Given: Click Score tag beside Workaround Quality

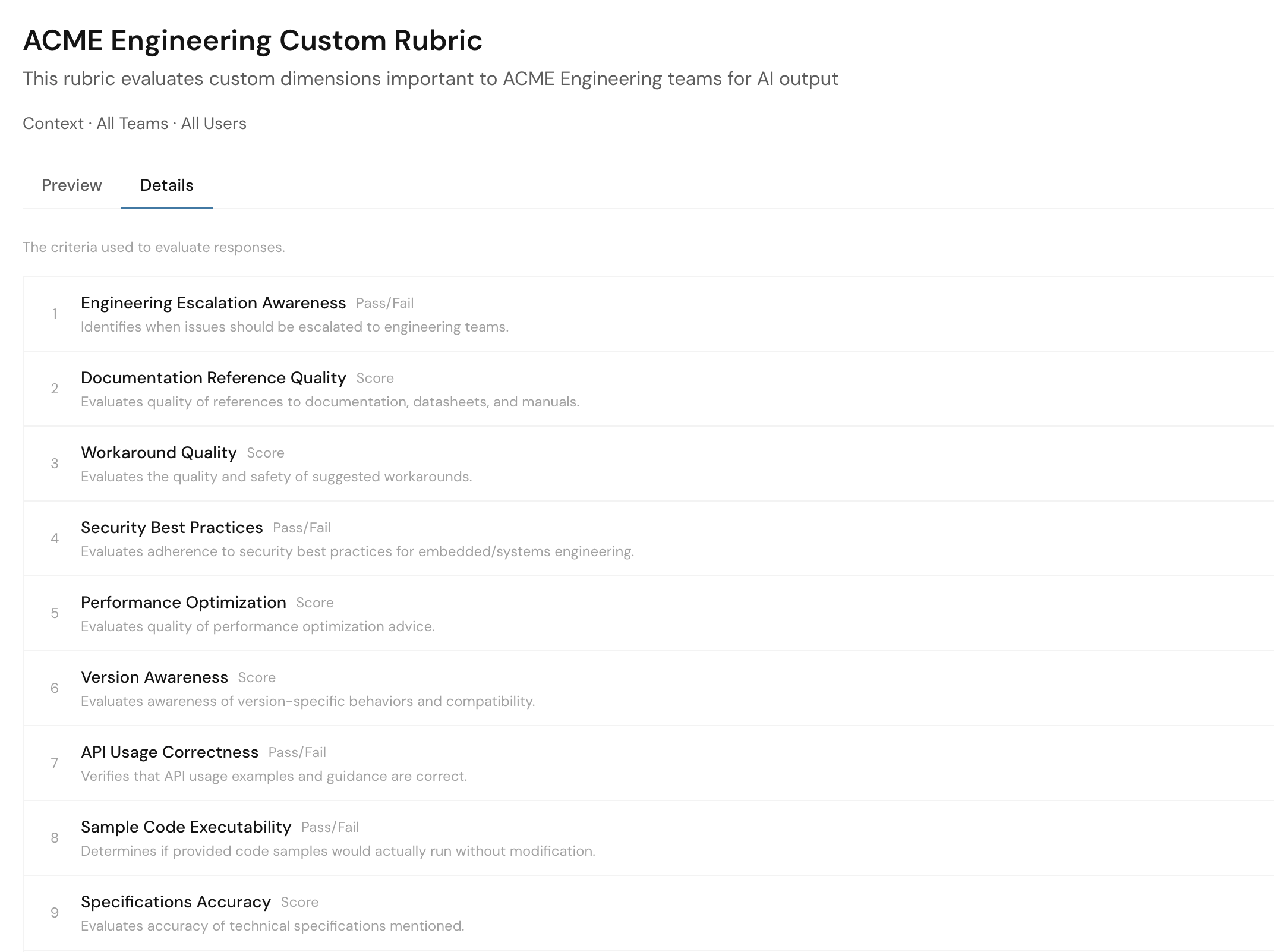Looking at the screenshot, I should pyautogui.click(x=265, y=453).
